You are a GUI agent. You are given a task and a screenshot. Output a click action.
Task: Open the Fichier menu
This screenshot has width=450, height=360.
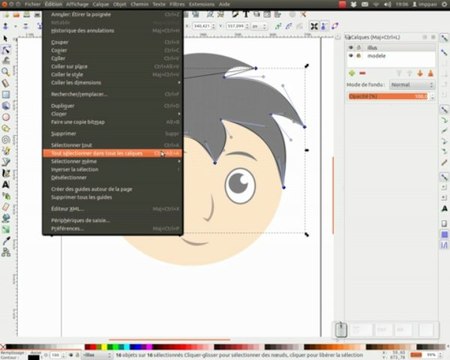pyautogui.click(x=32, y=4)
